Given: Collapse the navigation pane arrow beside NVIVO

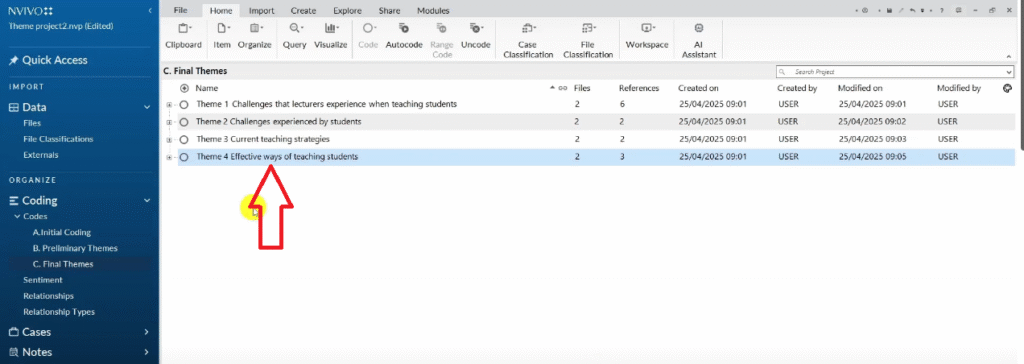Looking at the screenshot, I should pos(150,10).
